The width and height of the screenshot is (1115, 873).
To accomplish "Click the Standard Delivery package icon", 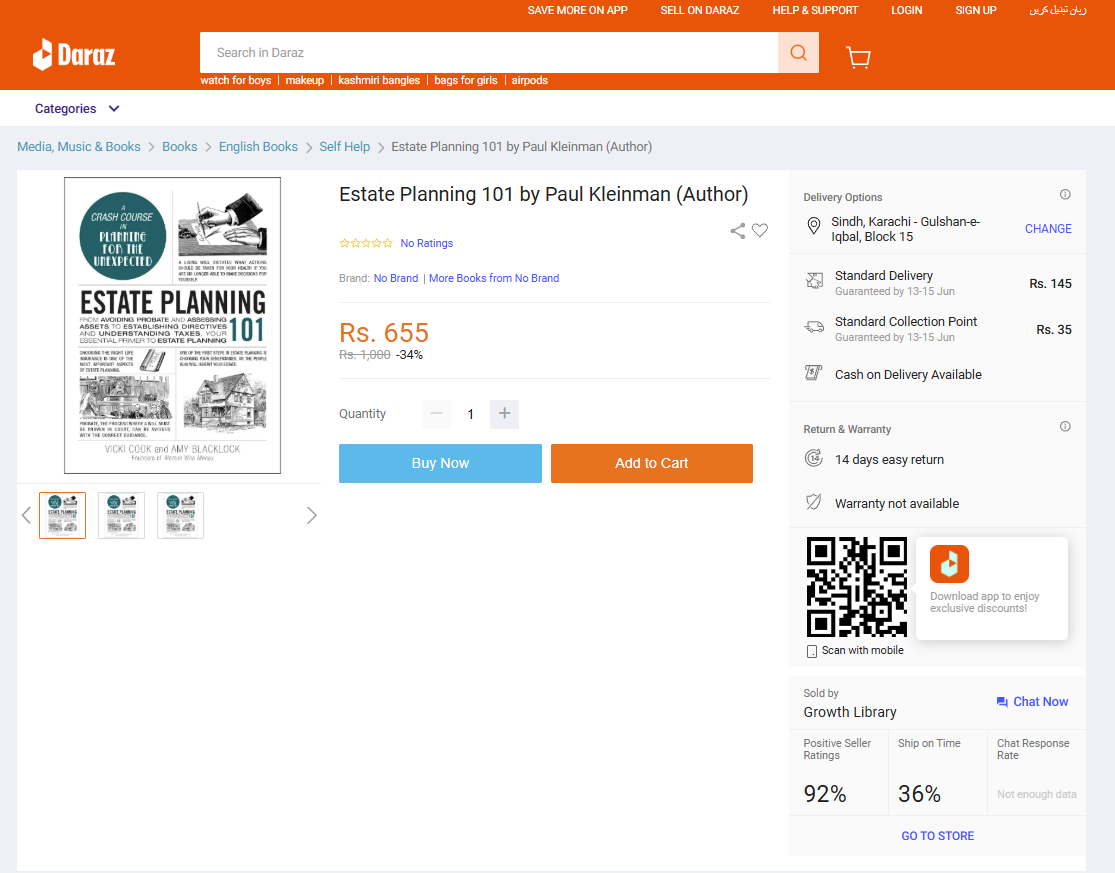I will [814, 281].
